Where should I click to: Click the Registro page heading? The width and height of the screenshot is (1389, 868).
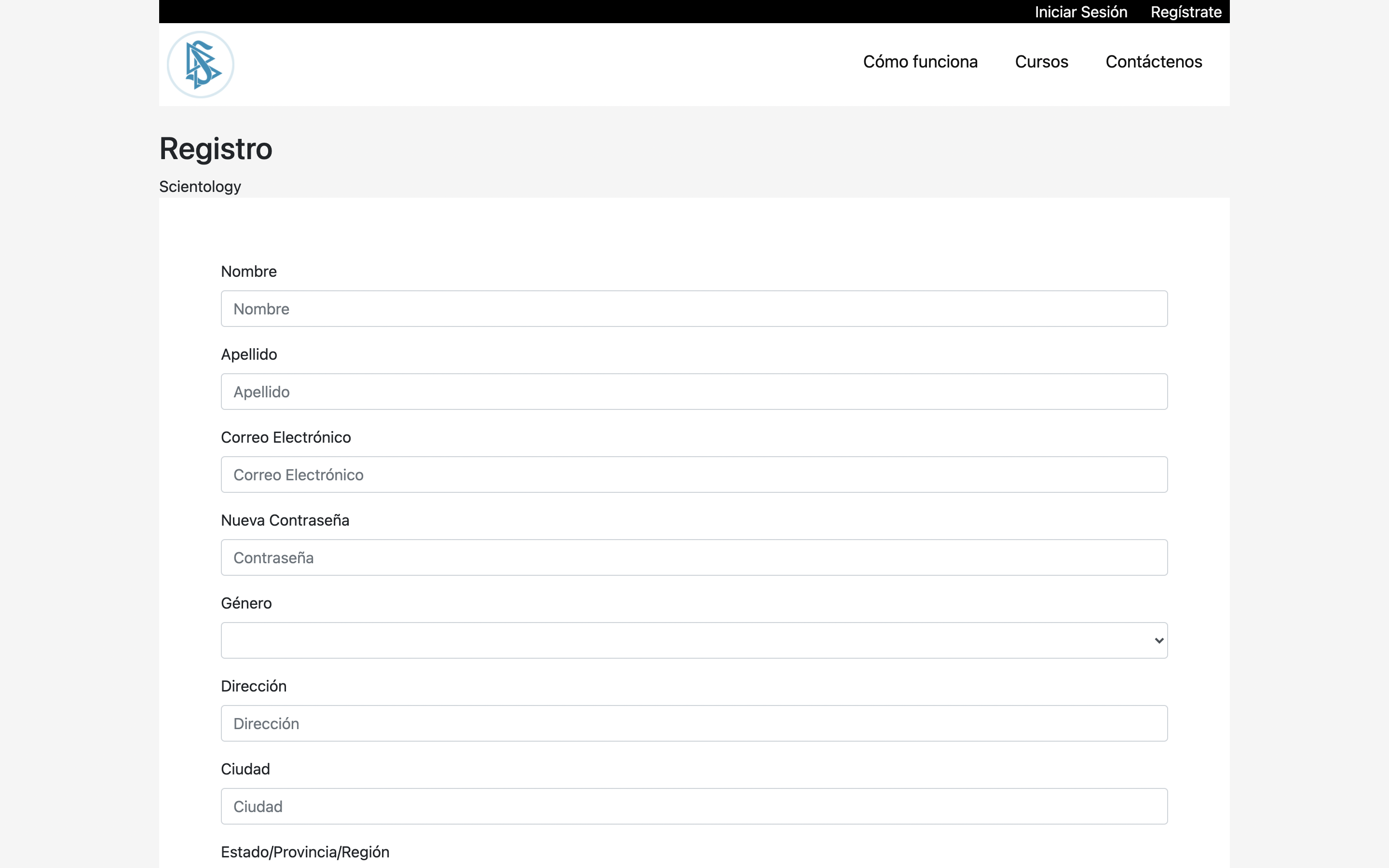point(216,149)
